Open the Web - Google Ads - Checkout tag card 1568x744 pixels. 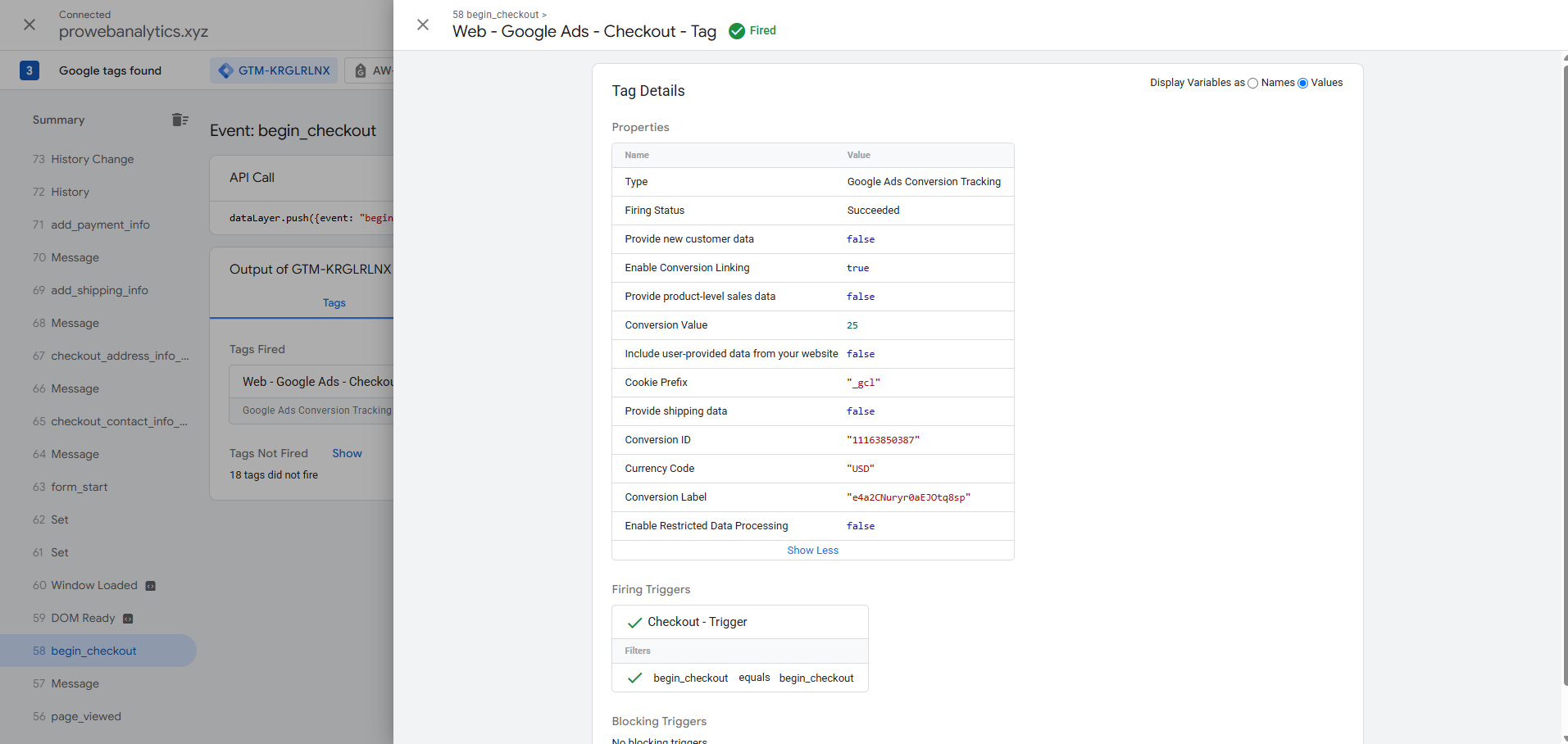317,382
